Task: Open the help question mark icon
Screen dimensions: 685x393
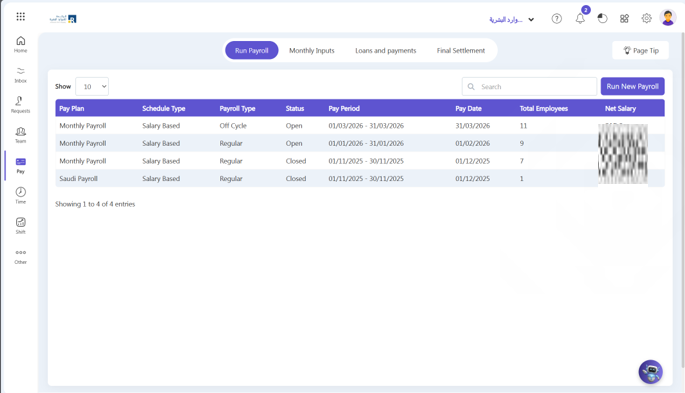Action: [x=557, y=19]
